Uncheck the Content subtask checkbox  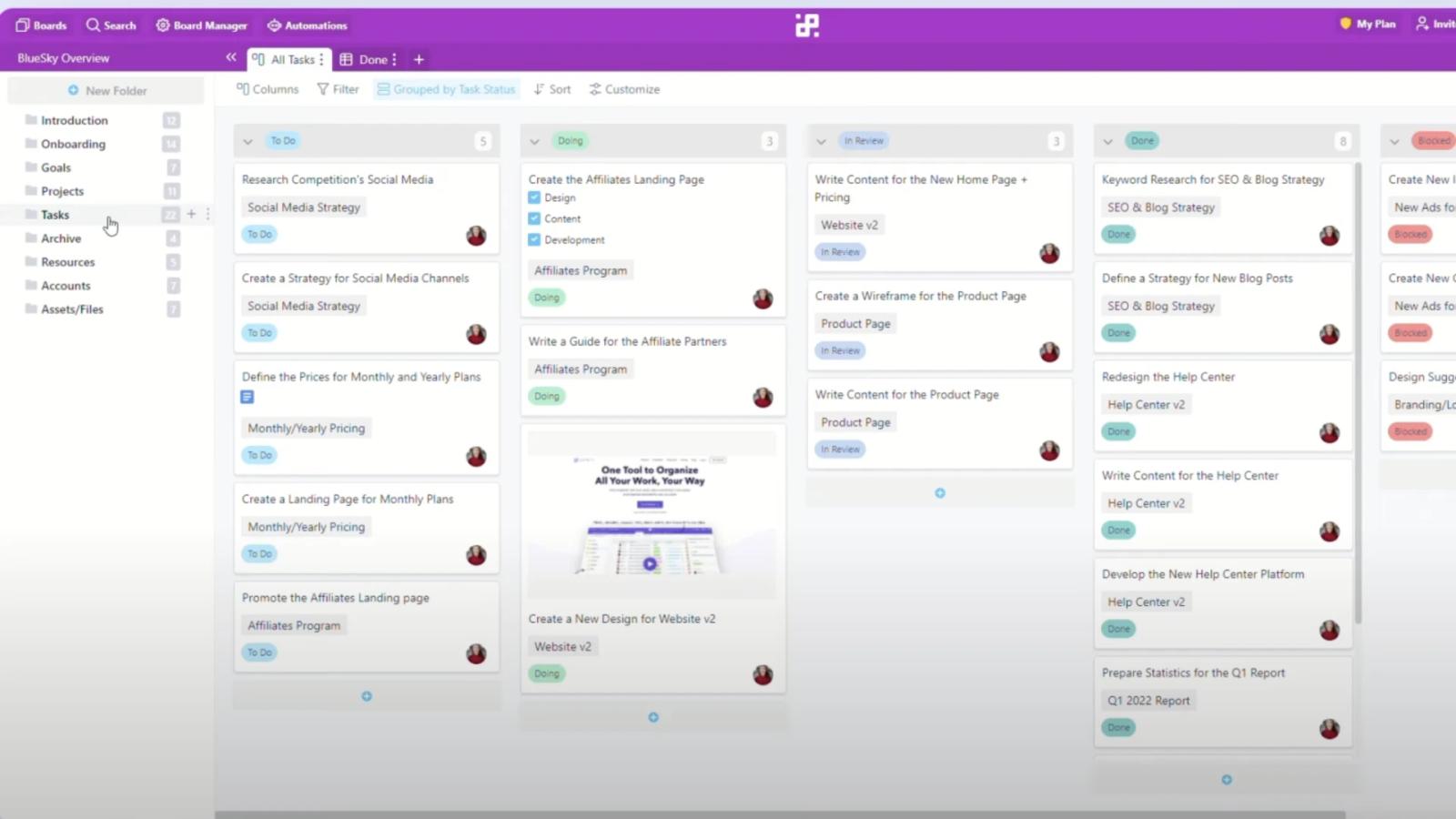(x=534, y=218)
